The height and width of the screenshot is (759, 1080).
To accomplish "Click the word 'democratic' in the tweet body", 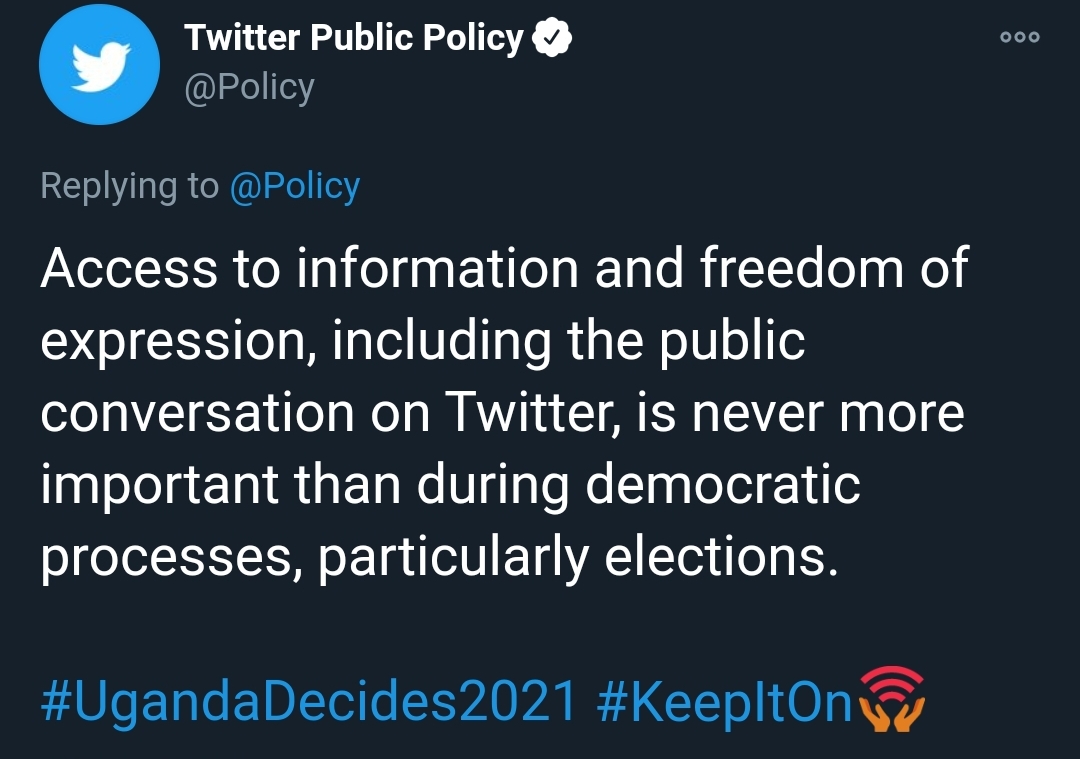I will [723, 484].
